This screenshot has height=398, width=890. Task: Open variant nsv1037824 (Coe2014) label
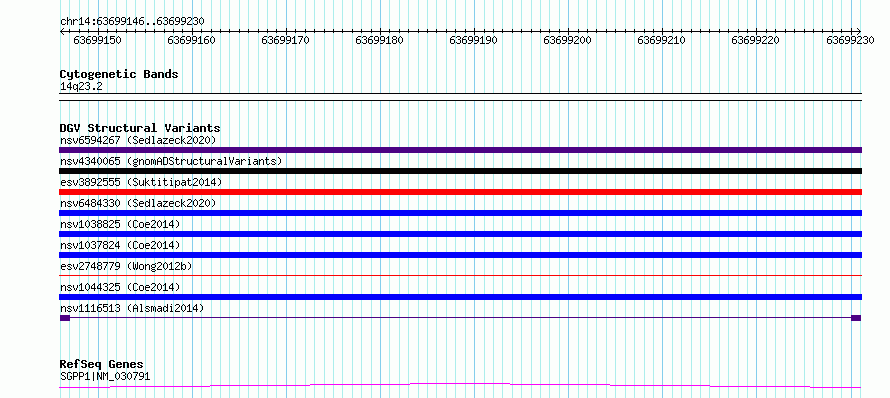point(120,245)
